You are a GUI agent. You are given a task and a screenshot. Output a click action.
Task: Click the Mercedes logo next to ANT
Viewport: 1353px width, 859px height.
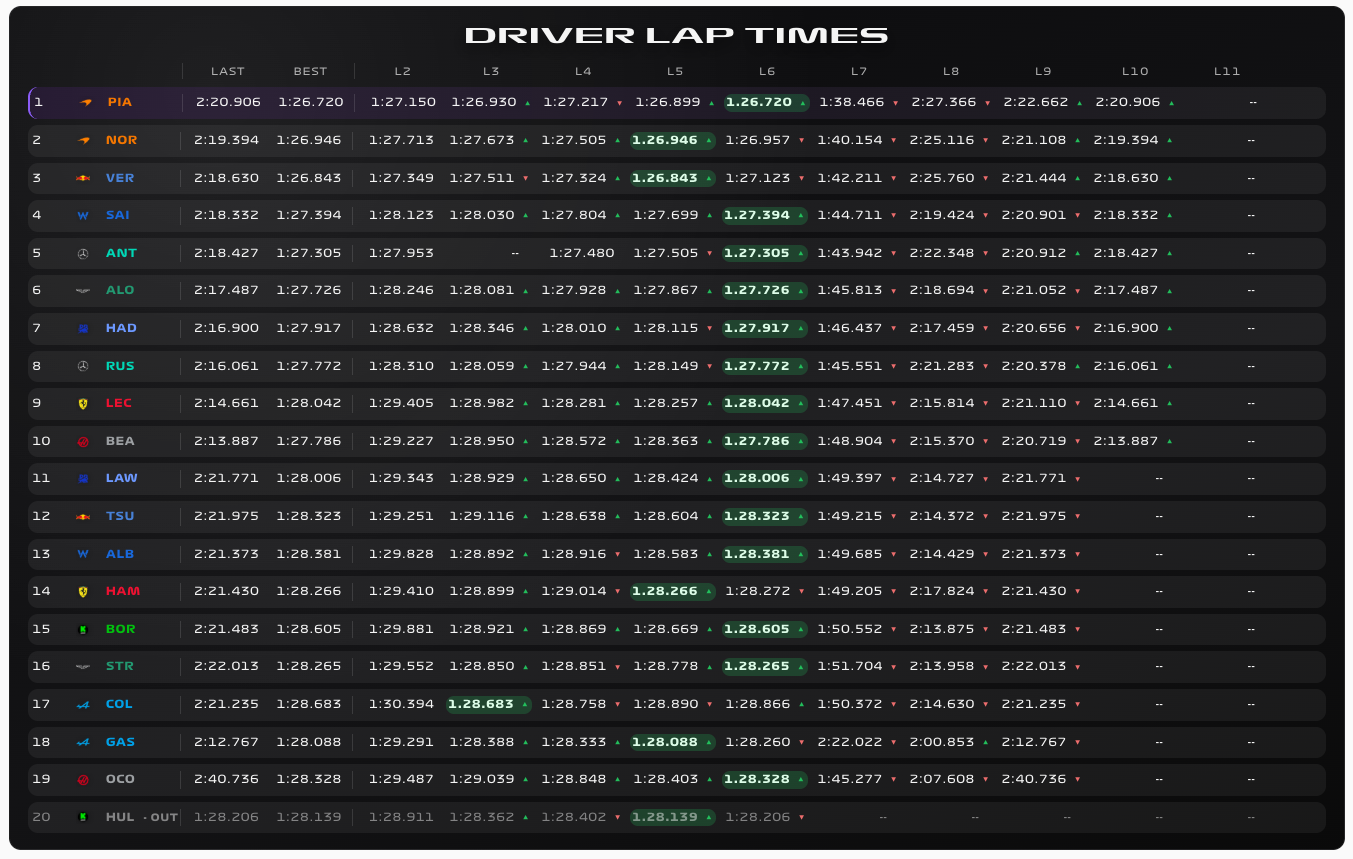pos(83,254)
